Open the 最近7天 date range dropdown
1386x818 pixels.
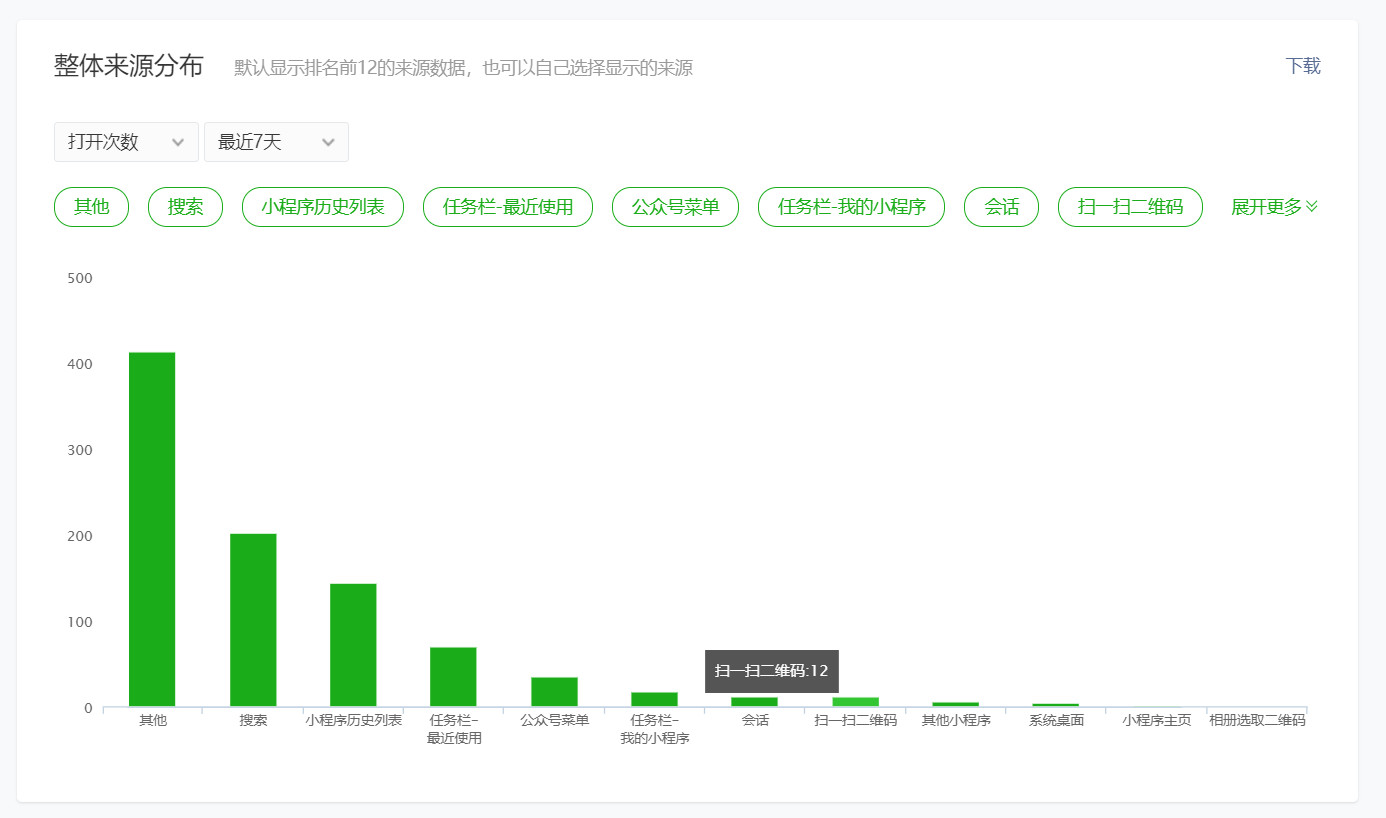tap(276, 142)
